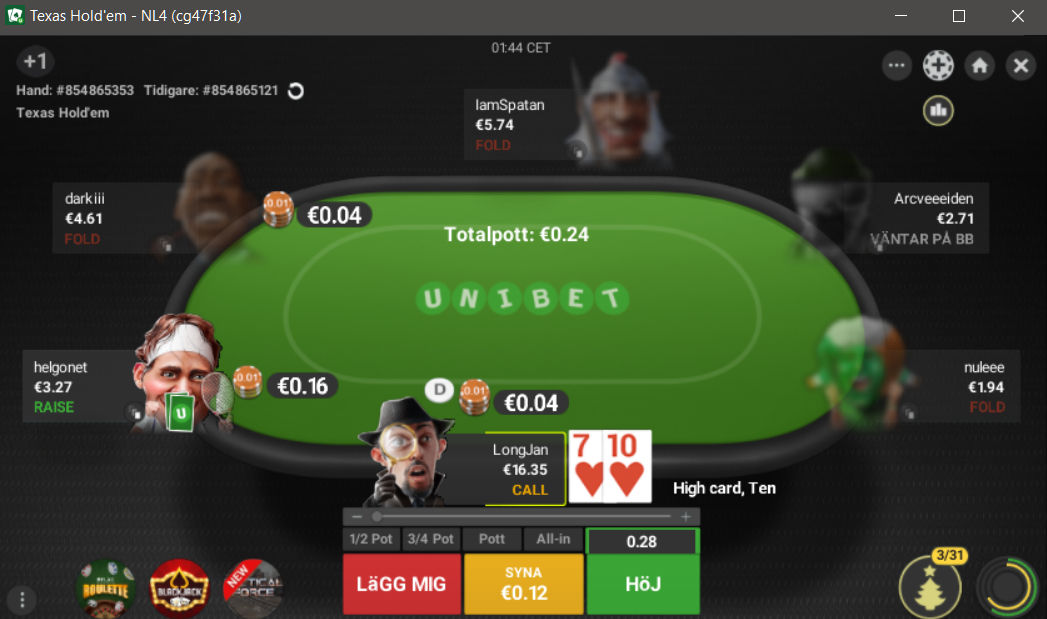
Task: Open the vertical three-dot menu
Action: (22, 599)
